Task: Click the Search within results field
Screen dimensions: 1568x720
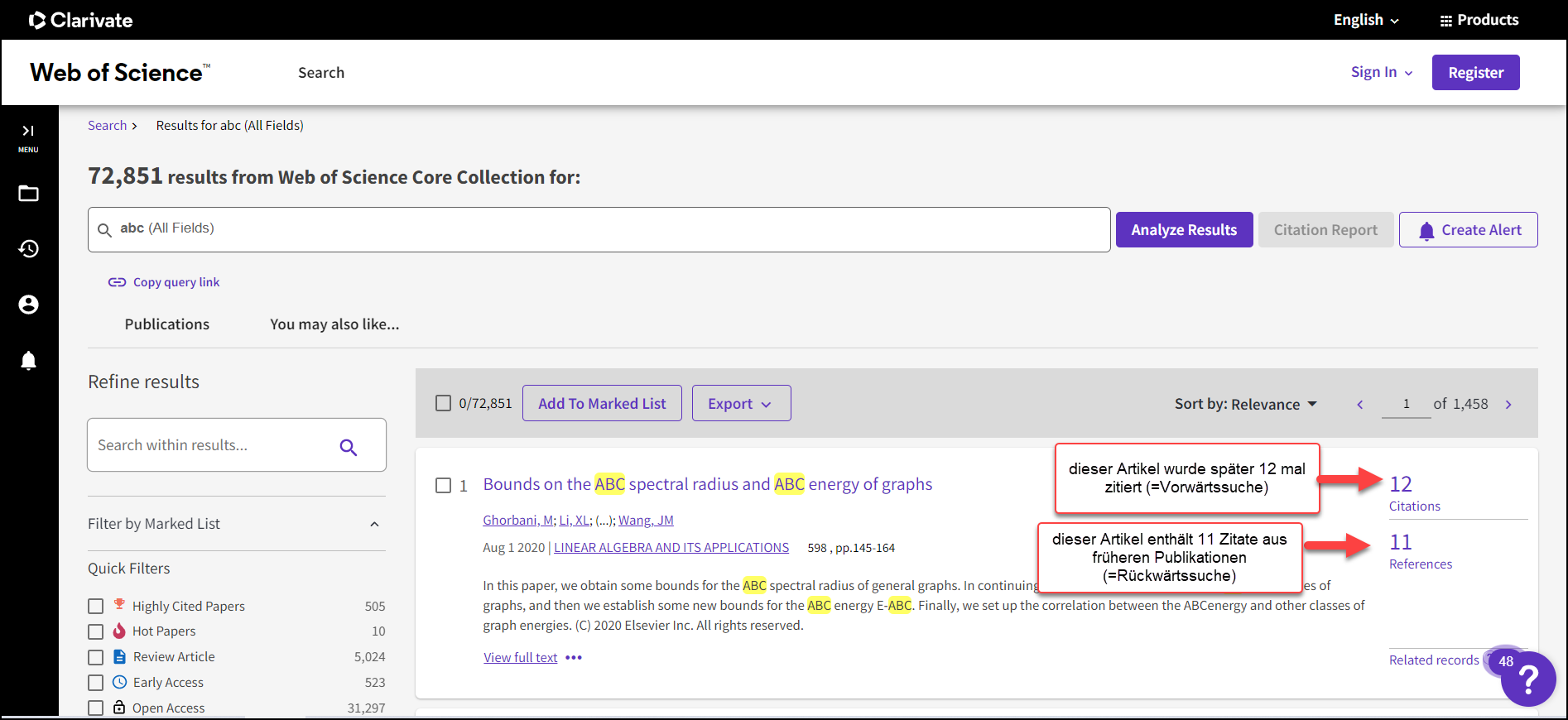Action: click(x=211, y=445)
